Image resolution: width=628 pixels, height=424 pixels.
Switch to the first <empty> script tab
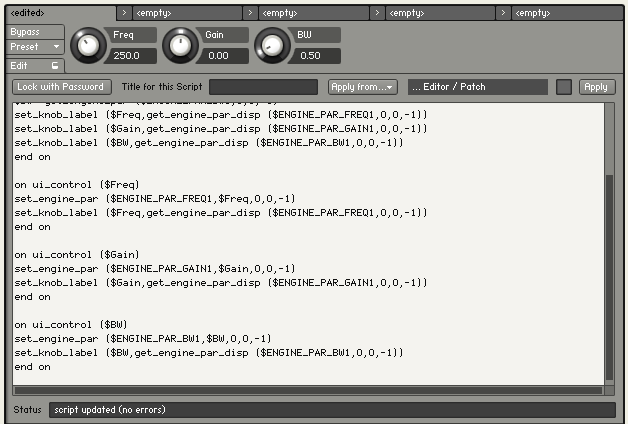click(186, 13)
